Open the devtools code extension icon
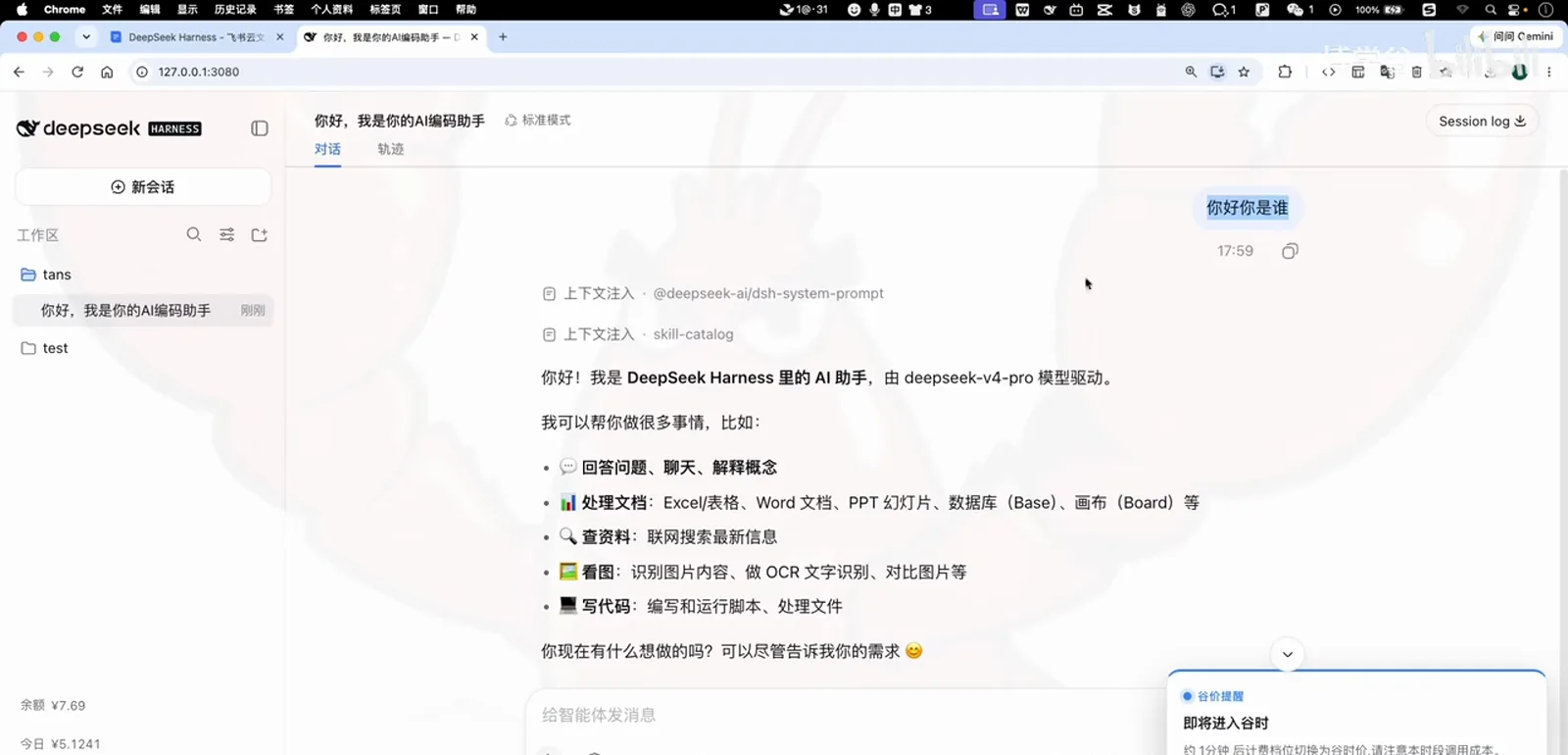 tap(1329, 72)
